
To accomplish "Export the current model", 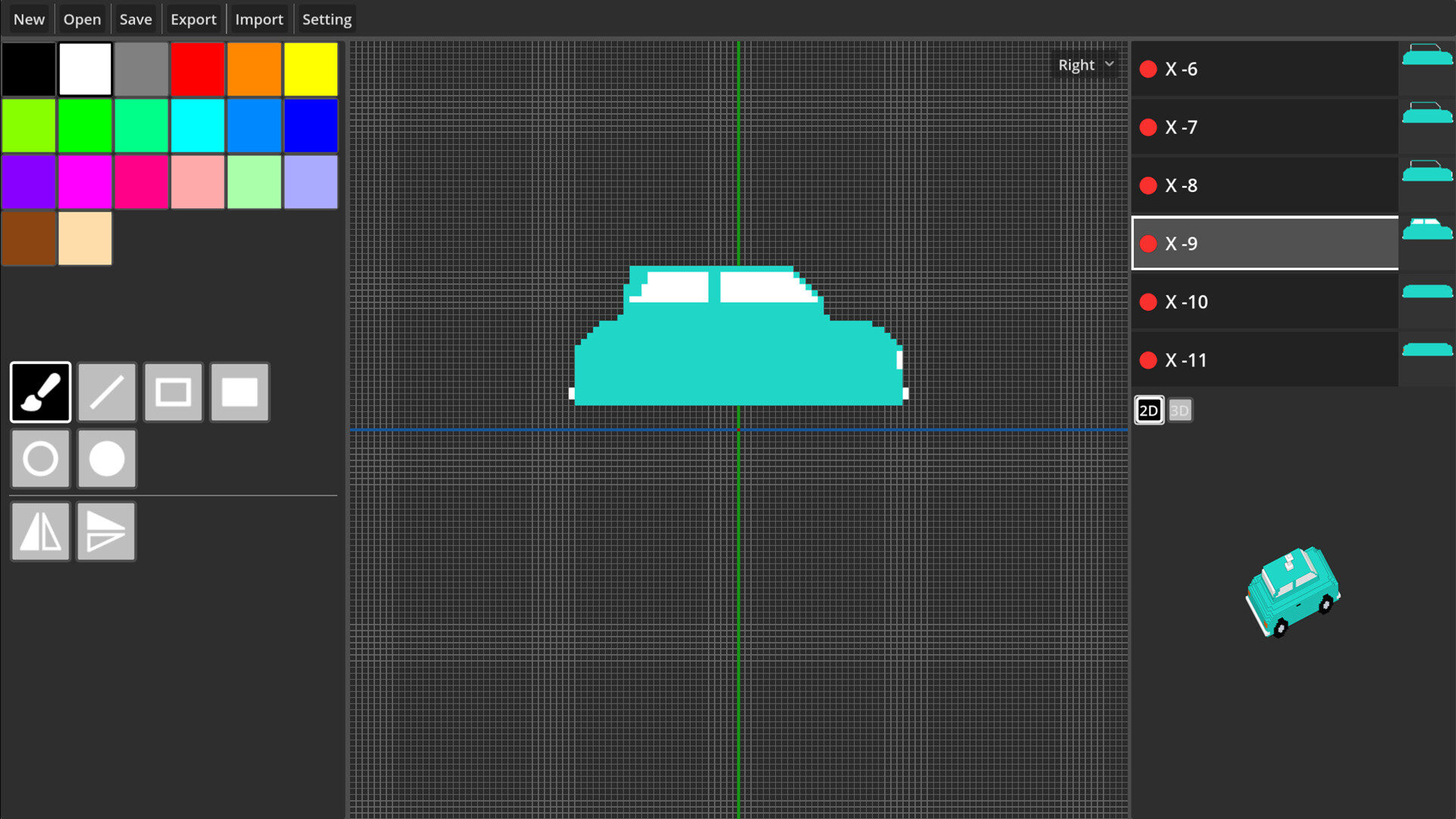I will 193,19.
